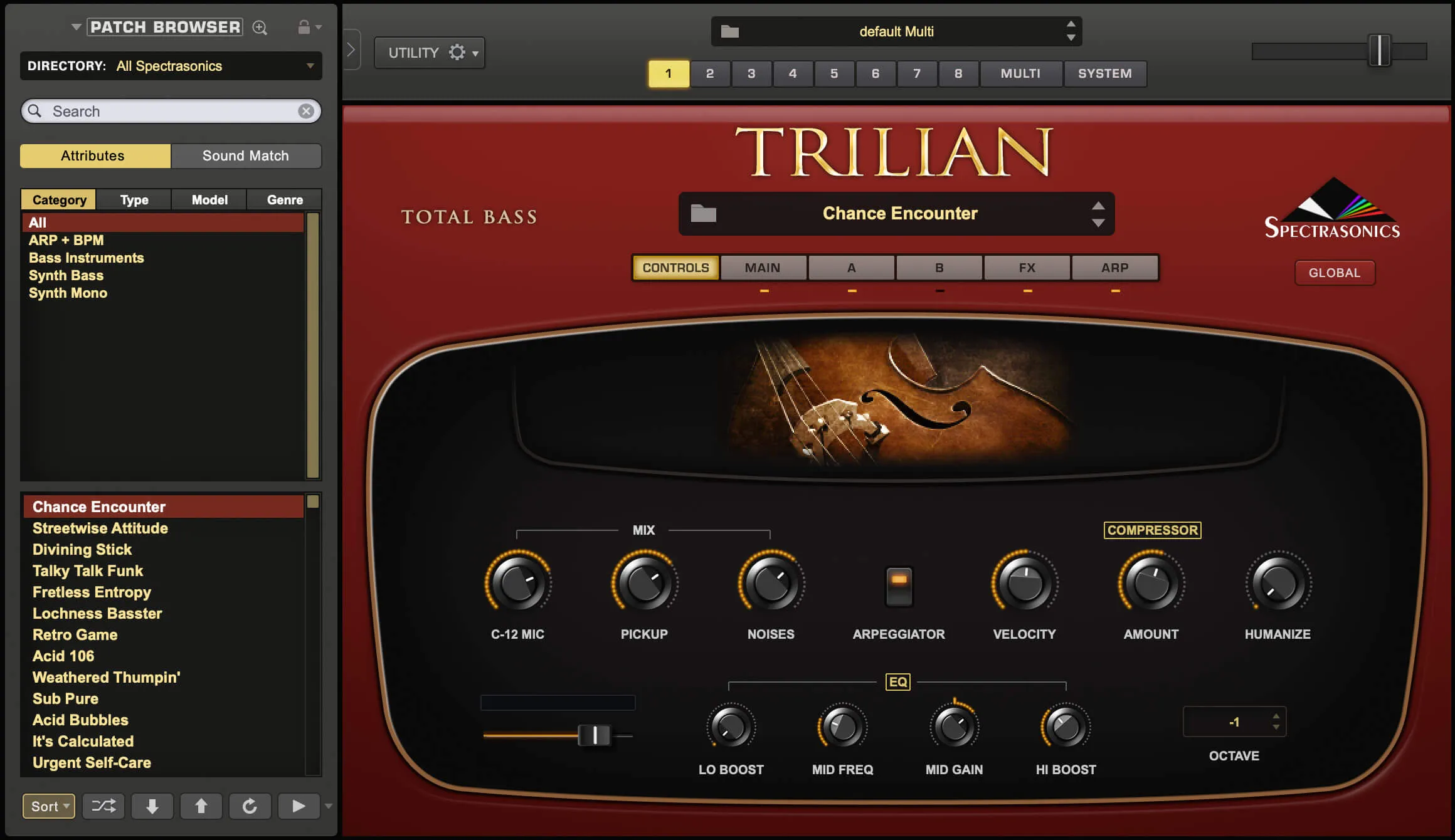Image resolution: width=1455 pixels, height=840 pixels.
Task: Select part 3 in the part selector
Action: [751, 73]
